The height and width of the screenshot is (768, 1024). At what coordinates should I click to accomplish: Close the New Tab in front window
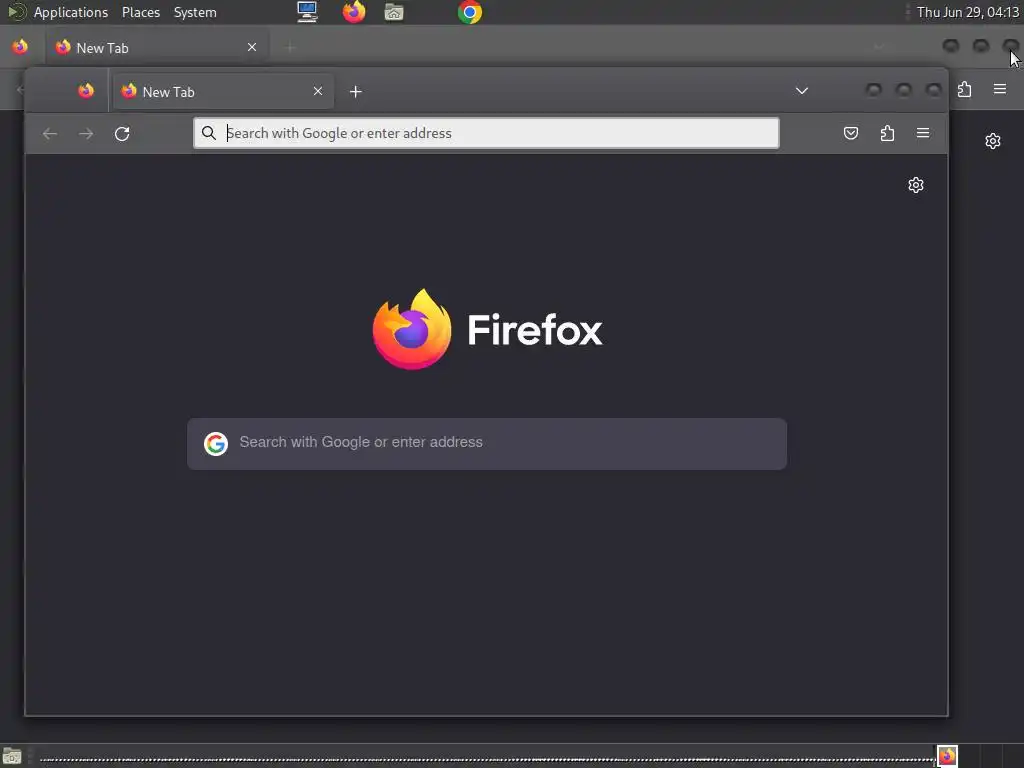point(317,91)
